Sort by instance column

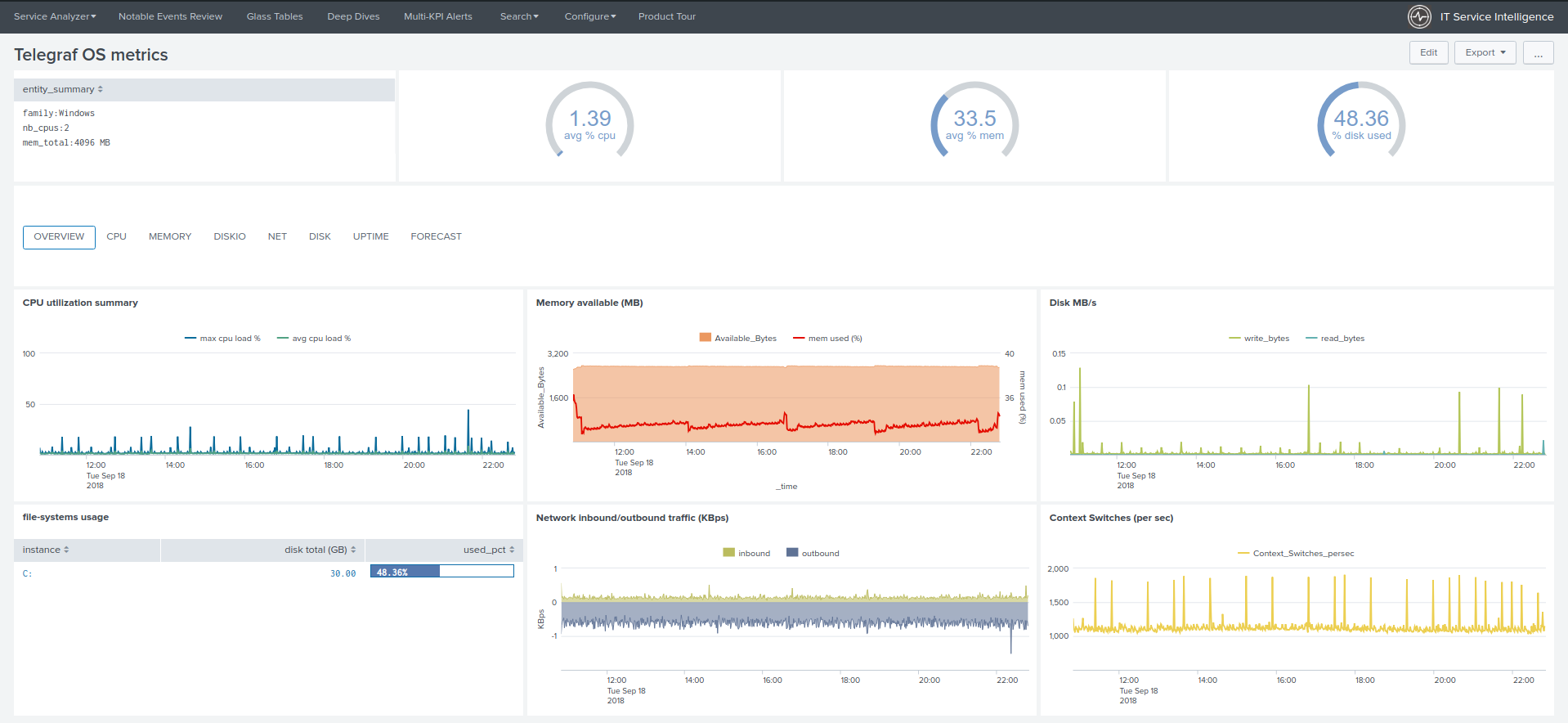point(46,550)
